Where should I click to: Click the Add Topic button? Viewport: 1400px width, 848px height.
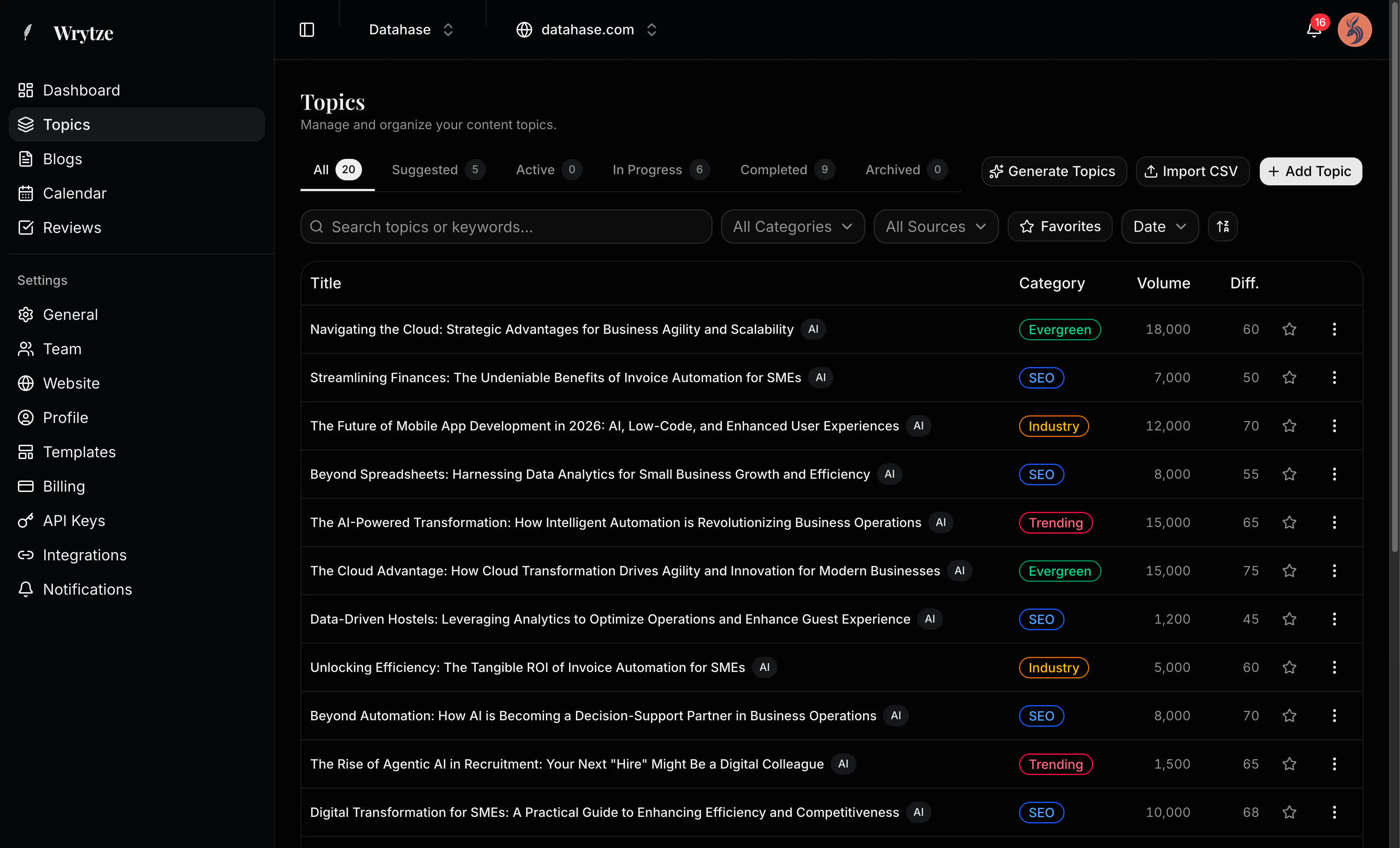[x=1311, y=172]
